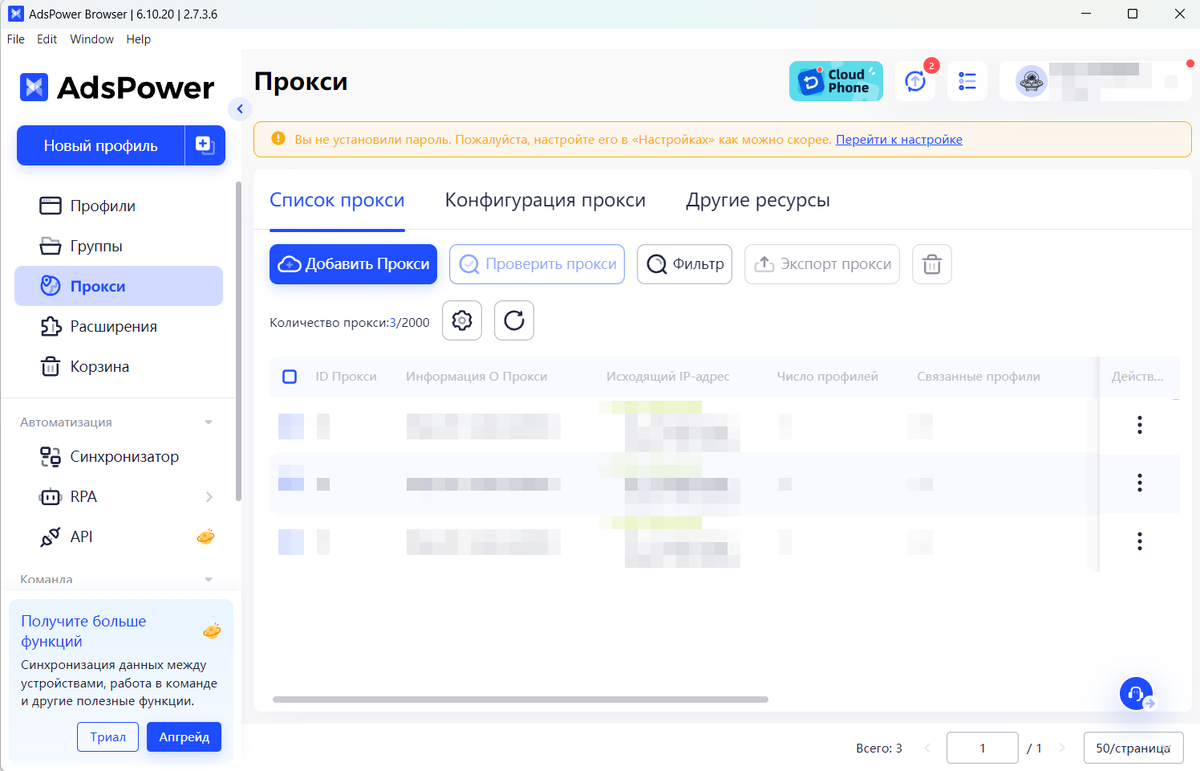Open proxy list settings gear icon

(x=462, y=321)
